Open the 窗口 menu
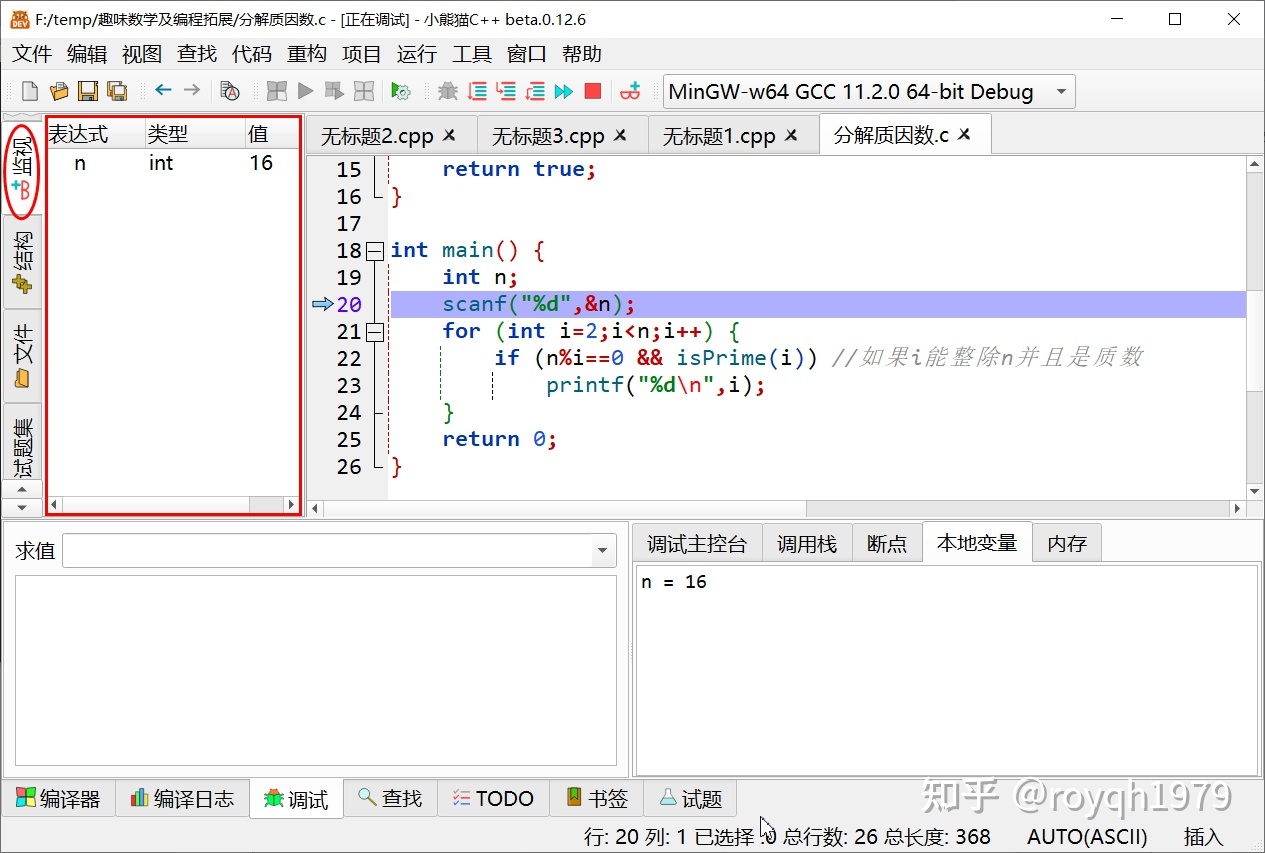Viewport: 1265px width, 853px height. click(527, 54)
